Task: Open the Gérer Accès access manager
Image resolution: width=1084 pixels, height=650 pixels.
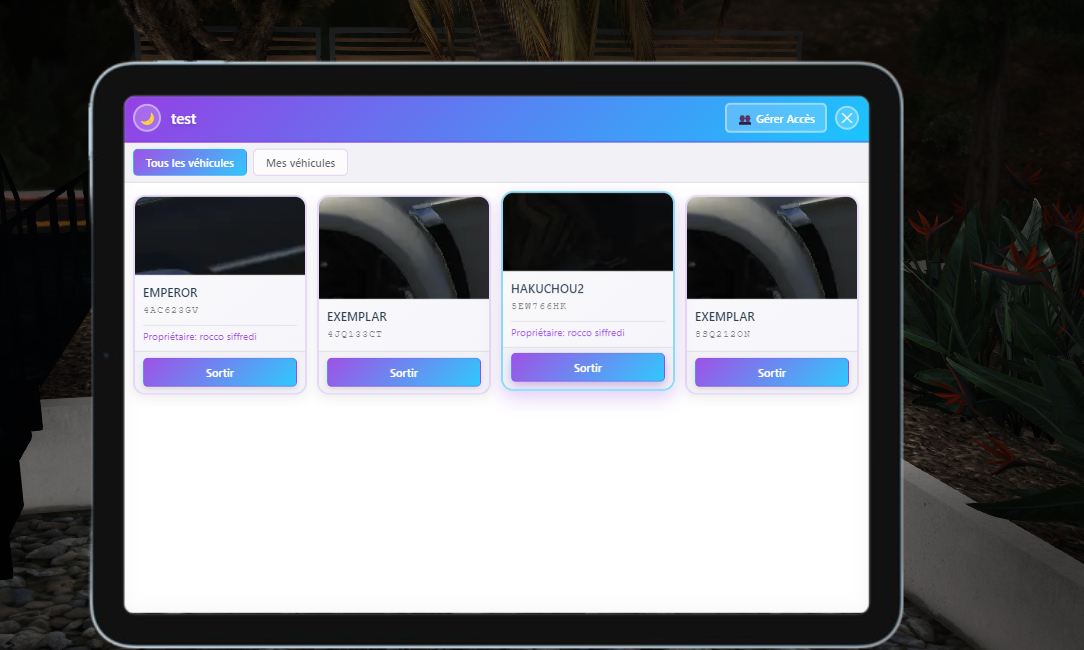Action: pyautogui.click(x=776, y=118)
